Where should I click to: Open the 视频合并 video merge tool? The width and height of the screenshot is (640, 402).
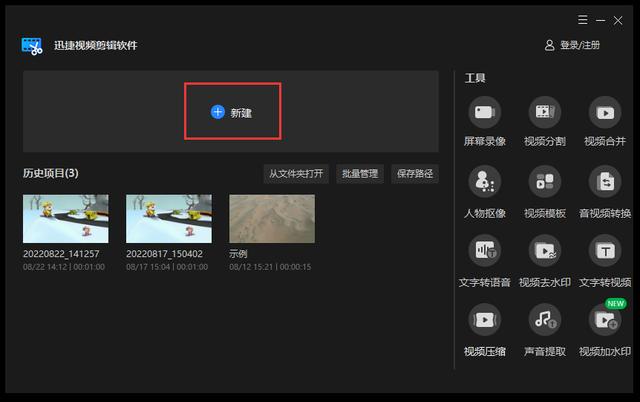(x=605, y=112)
